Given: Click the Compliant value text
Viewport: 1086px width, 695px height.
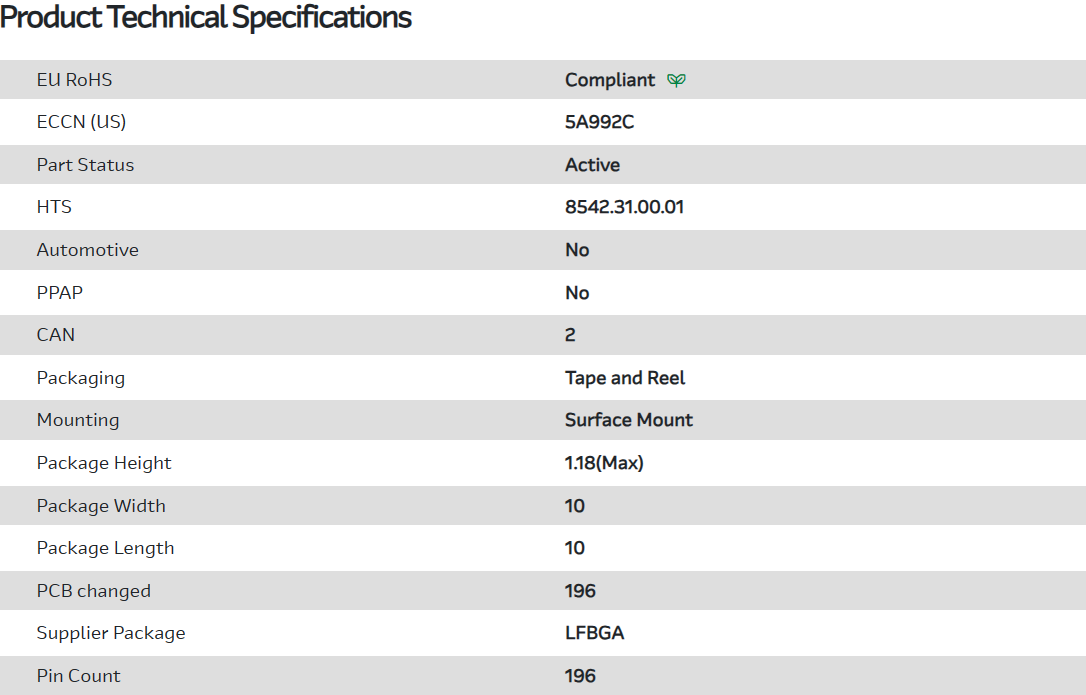Looking at the screenshot, I should pyautogui.click(x=610, y=80).
